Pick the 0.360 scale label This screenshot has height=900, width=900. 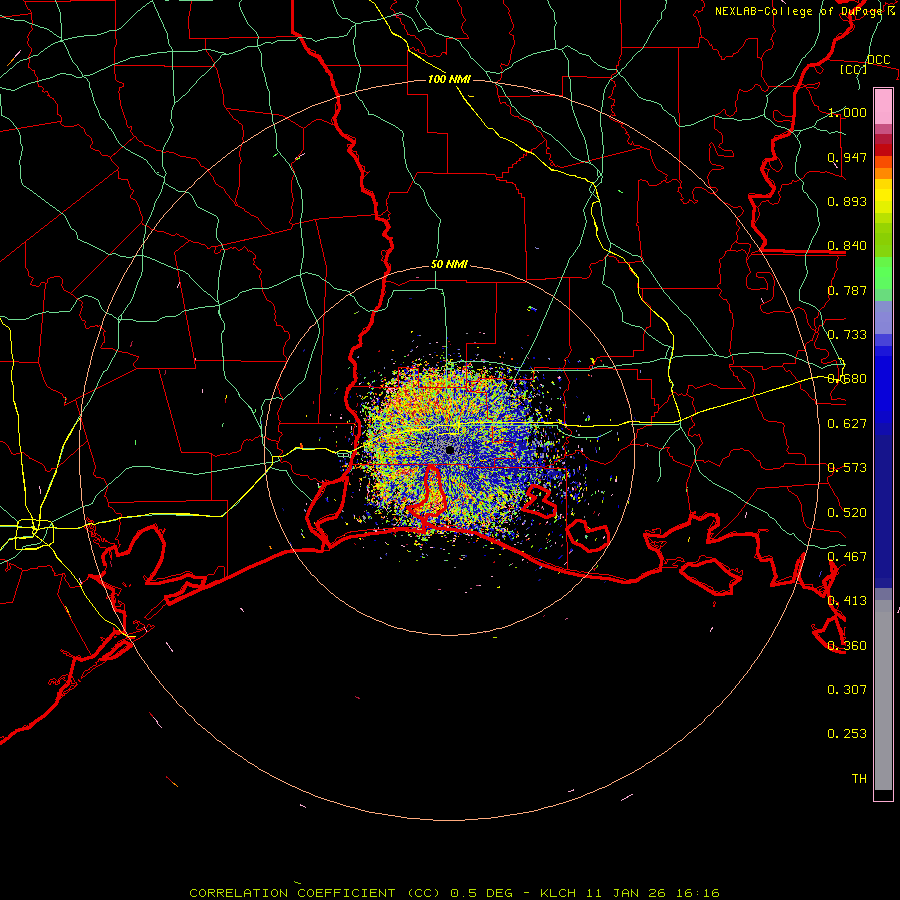pyautogui.click(x=847, y=646)
